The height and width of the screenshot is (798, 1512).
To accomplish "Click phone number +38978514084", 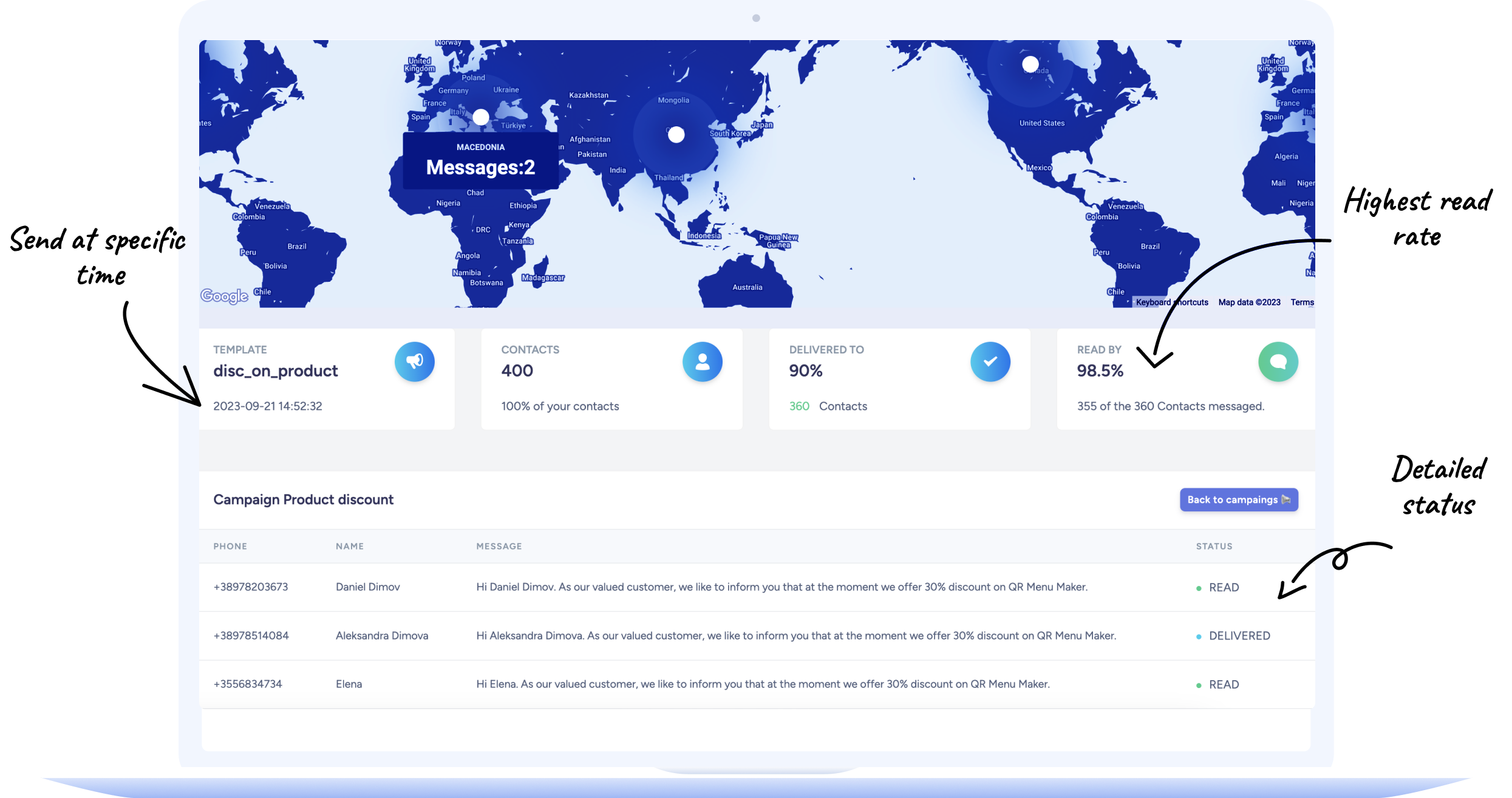I will [x=251, y=636].
